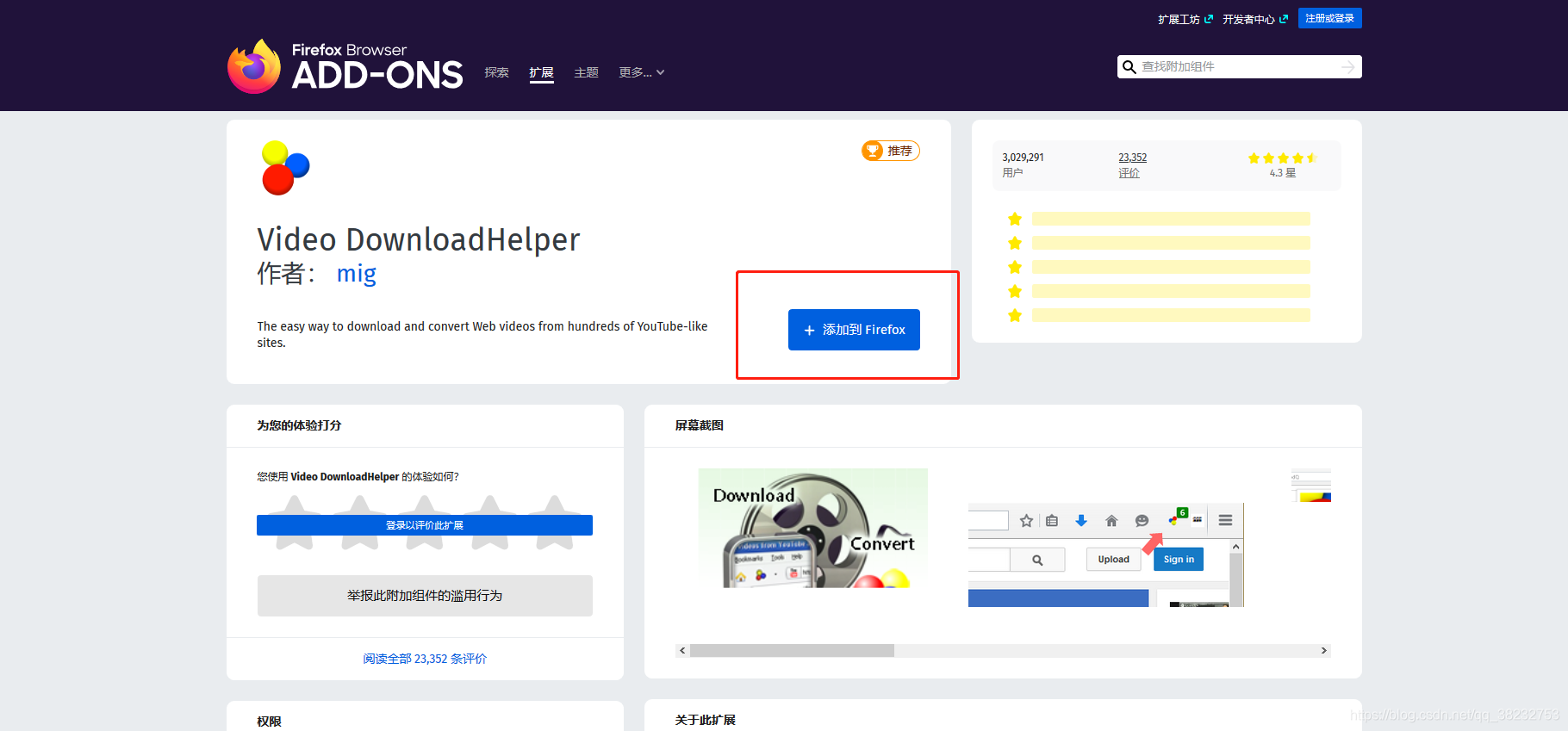Viewport: 1568px width, 731px height.
Task: Open the Download Convert screenshot thumbnail
Action: point(812,528)
